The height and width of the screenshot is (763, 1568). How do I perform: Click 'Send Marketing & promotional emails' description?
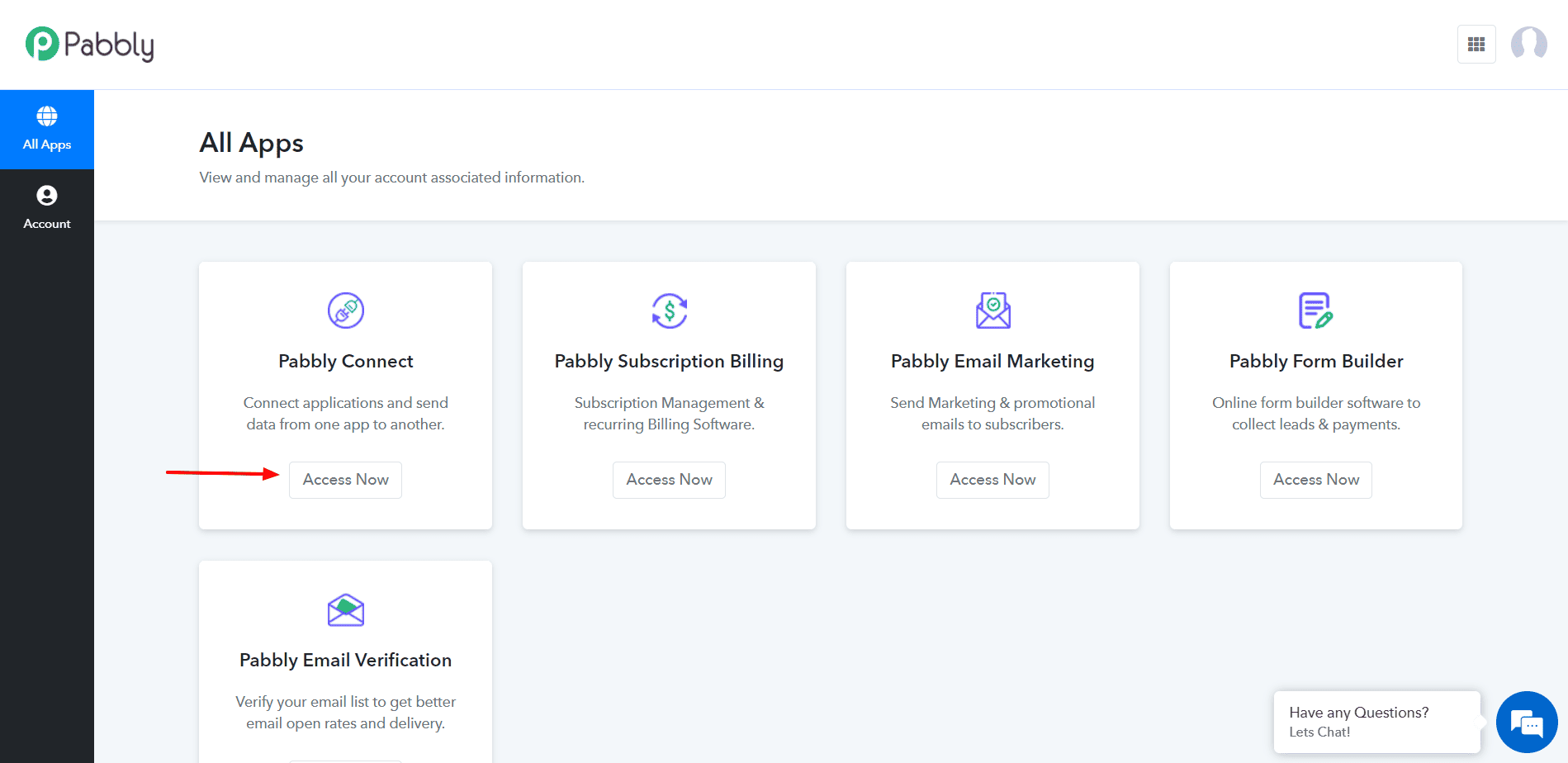pyautogui.click(x=993, y=414)
